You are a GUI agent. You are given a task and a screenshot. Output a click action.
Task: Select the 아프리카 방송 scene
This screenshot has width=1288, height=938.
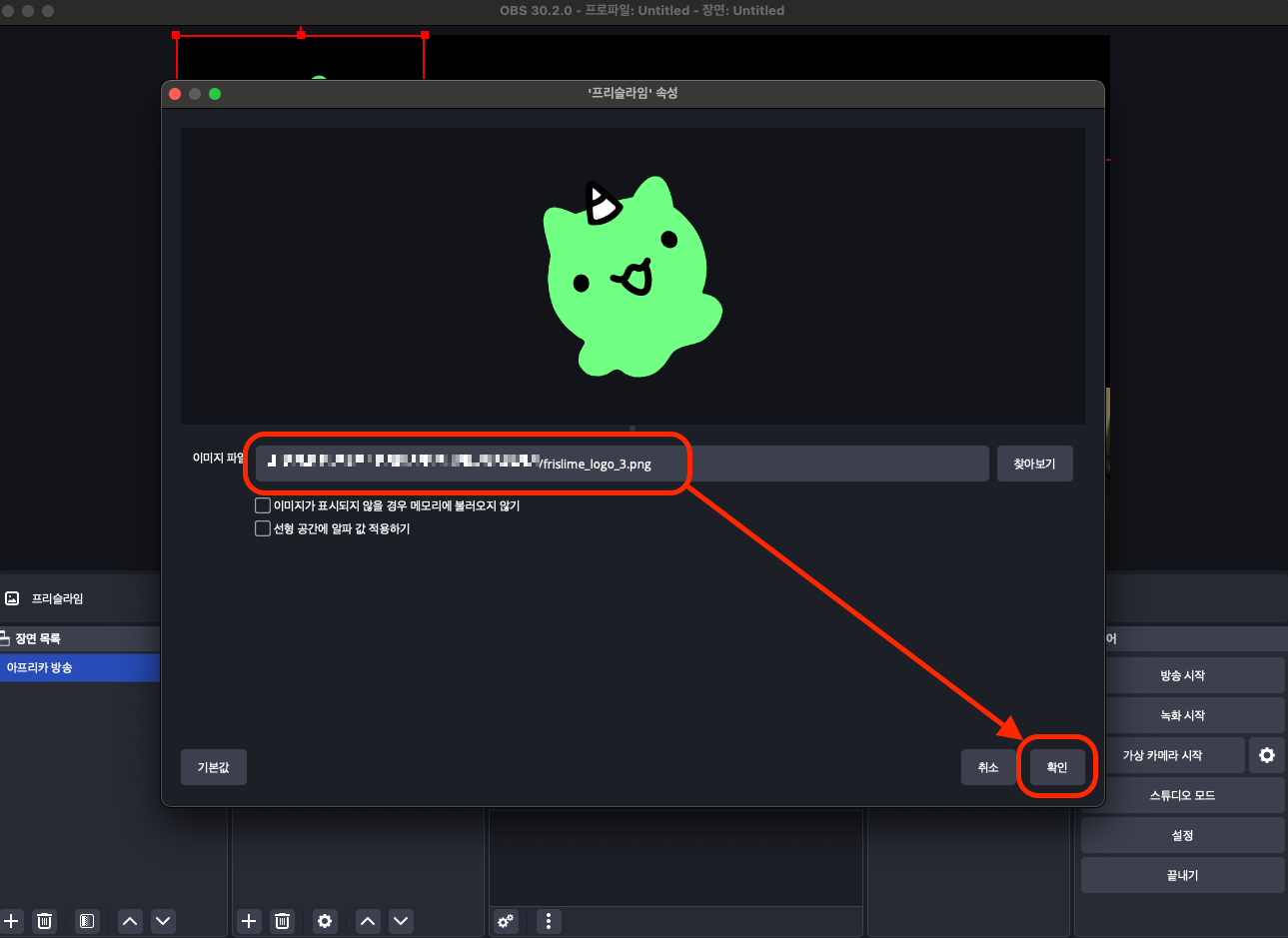(x=80, y=667)
